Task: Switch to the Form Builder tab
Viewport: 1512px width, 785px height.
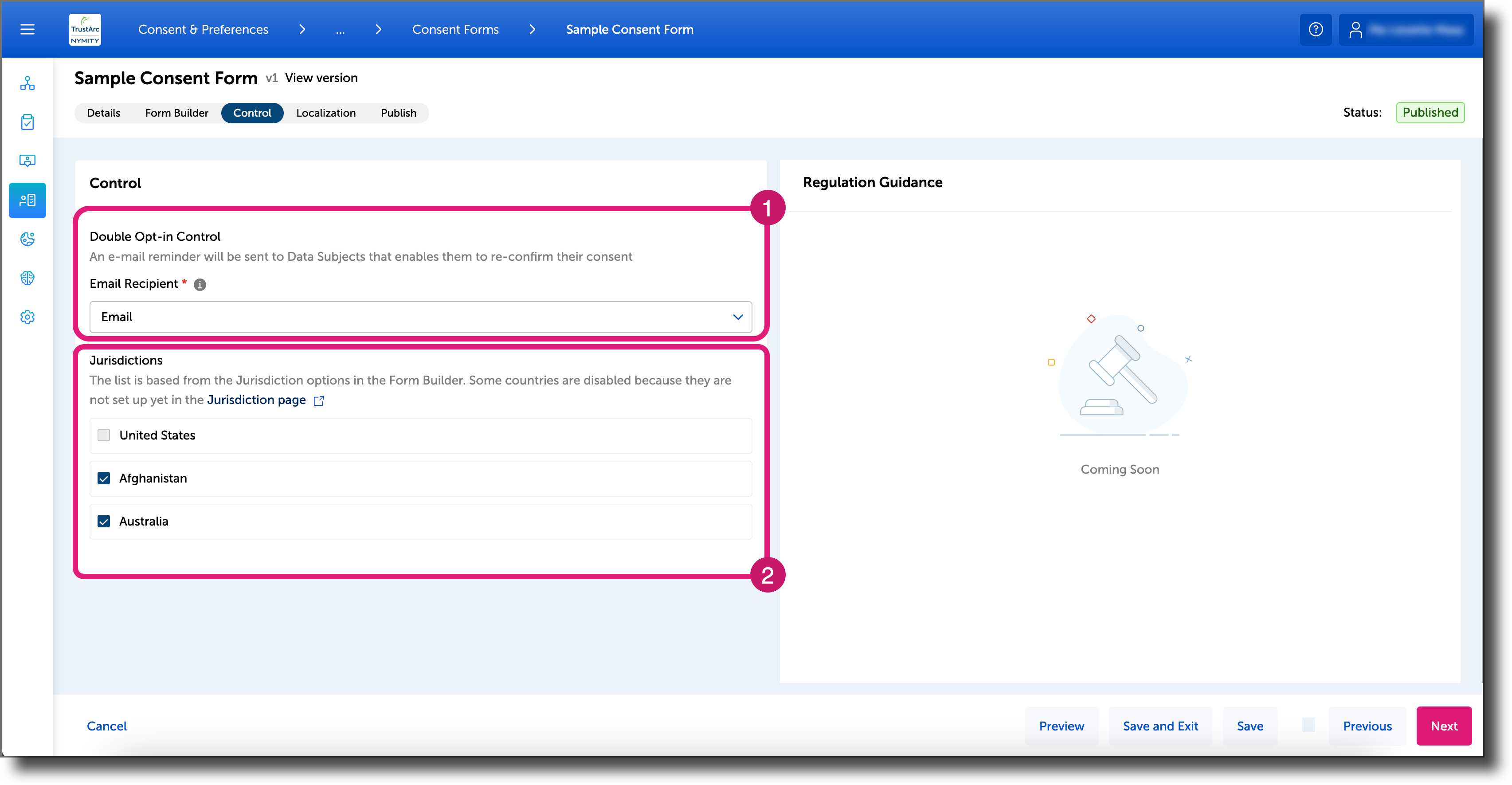Action: tap(176, 113)
